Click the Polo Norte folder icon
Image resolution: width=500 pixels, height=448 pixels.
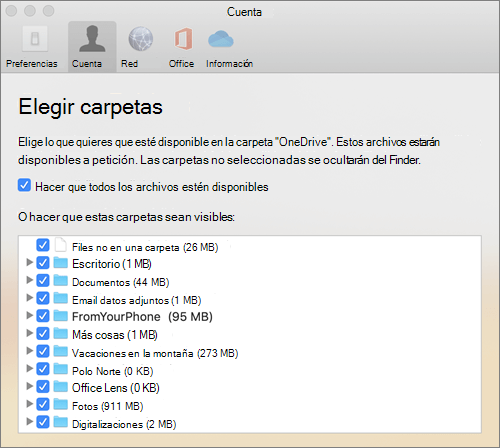pos(61,369)
